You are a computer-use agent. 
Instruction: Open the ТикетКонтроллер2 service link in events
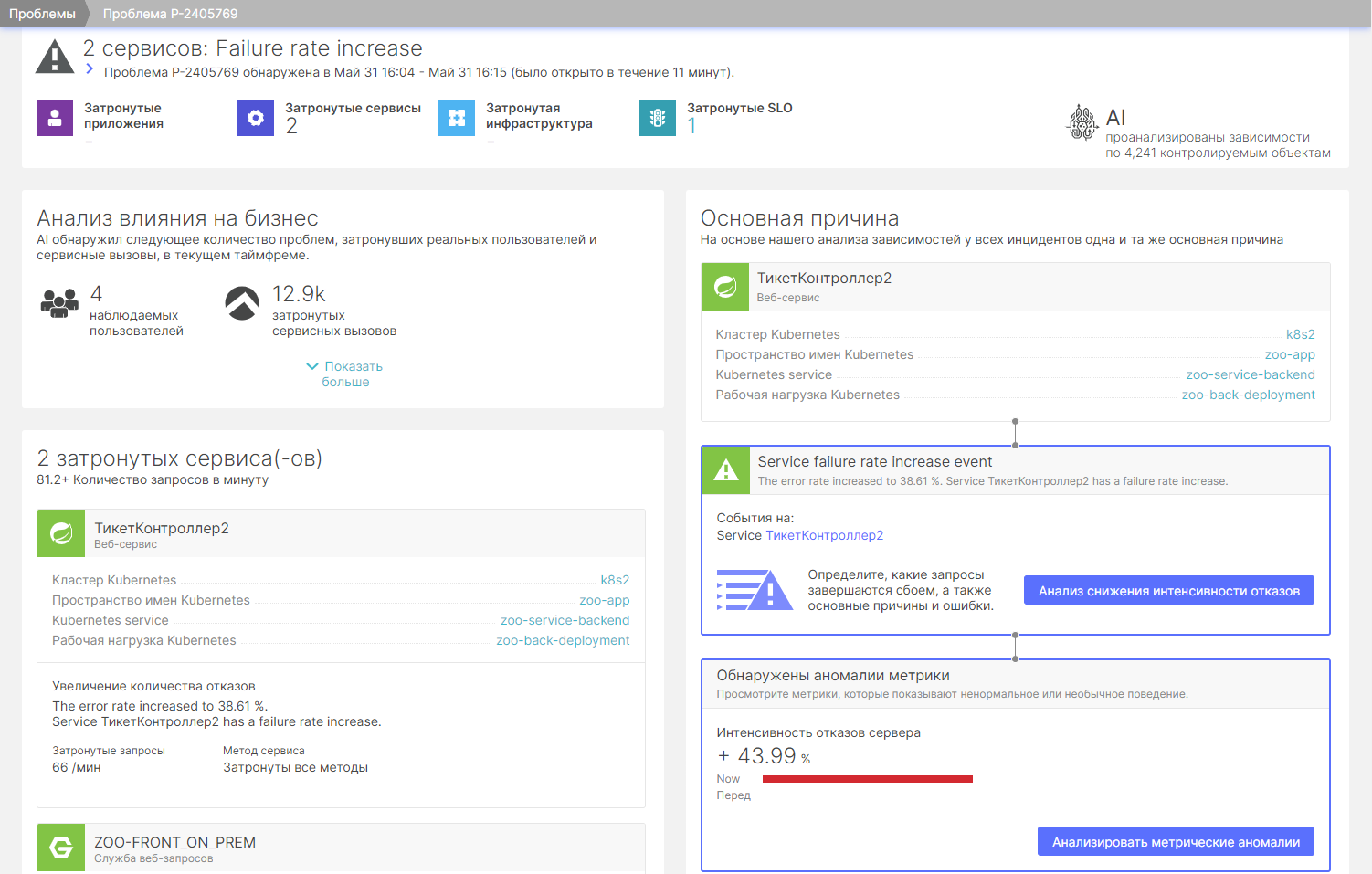click(824, 535)
